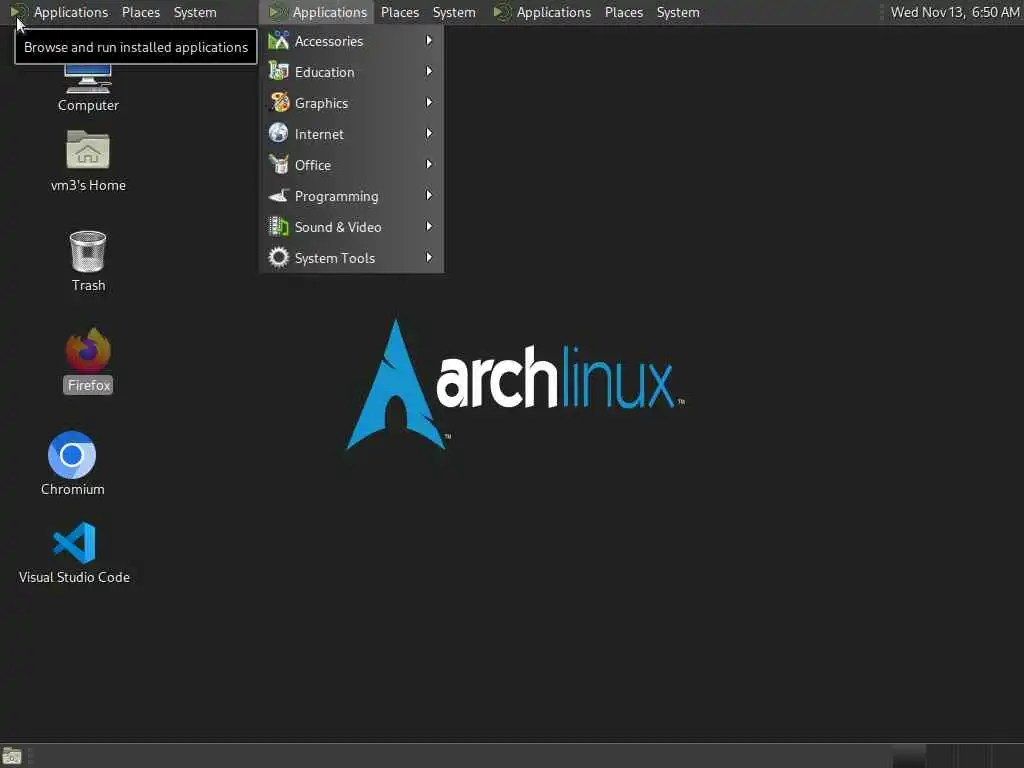Launch Firefox from the desktop
This screenshot has height=768, width=1024.
(x=88, y=360)
